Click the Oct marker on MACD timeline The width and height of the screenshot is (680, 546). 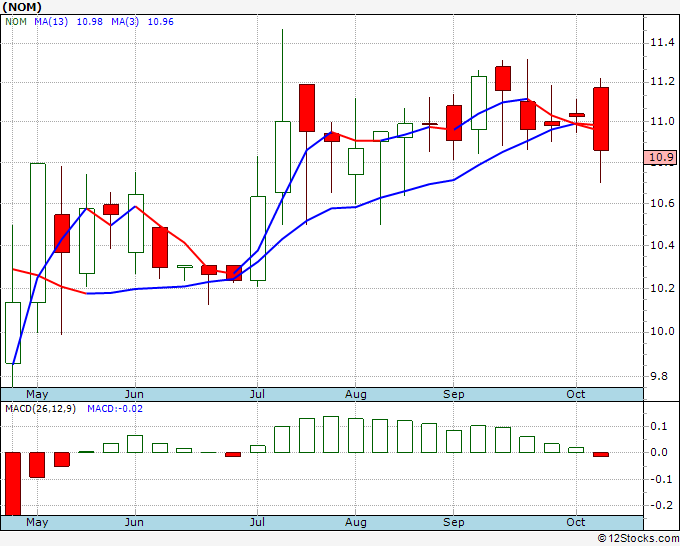[576, 522]
